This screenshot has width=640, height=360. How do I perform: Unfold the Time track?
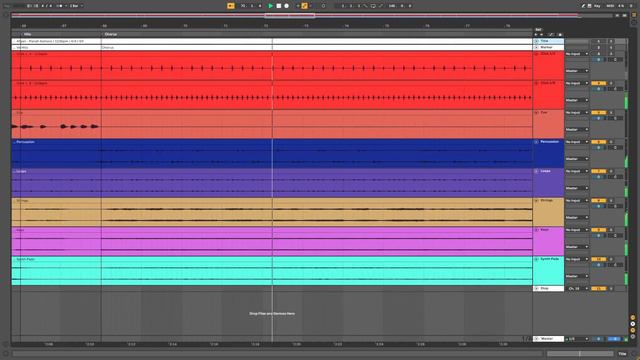[536, 41]
